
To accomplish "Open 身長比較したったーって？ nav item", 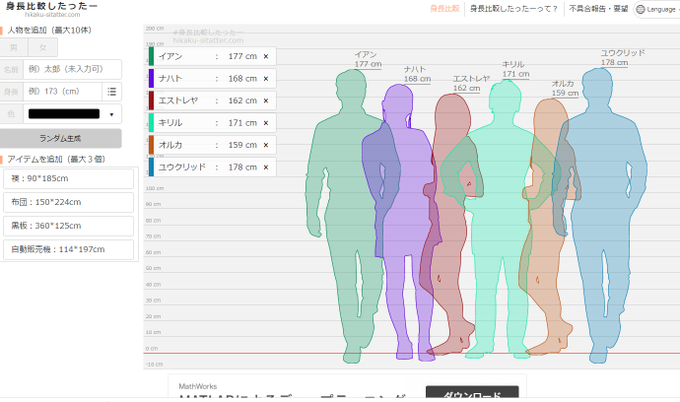I will [513, 9].
